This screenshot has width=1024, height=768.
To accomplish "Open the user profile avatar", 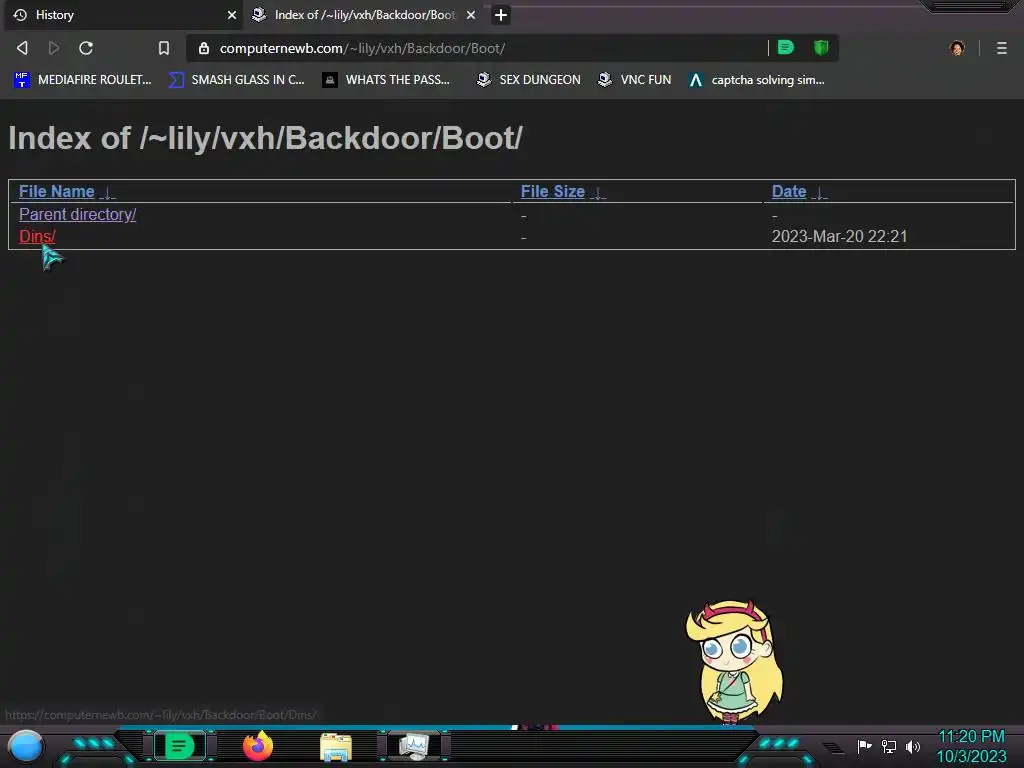I will (x=957, y=48).
